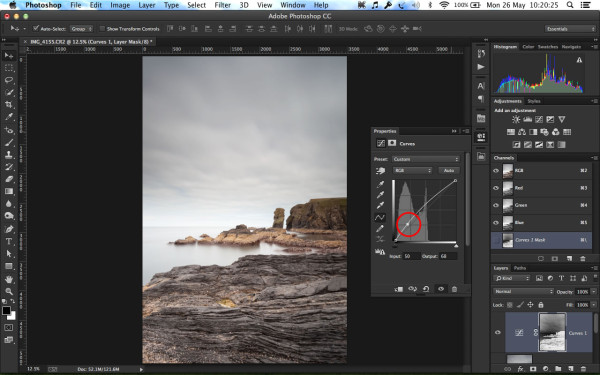
Task: Add a Color Balance adjustment
Action: point(522,132)
